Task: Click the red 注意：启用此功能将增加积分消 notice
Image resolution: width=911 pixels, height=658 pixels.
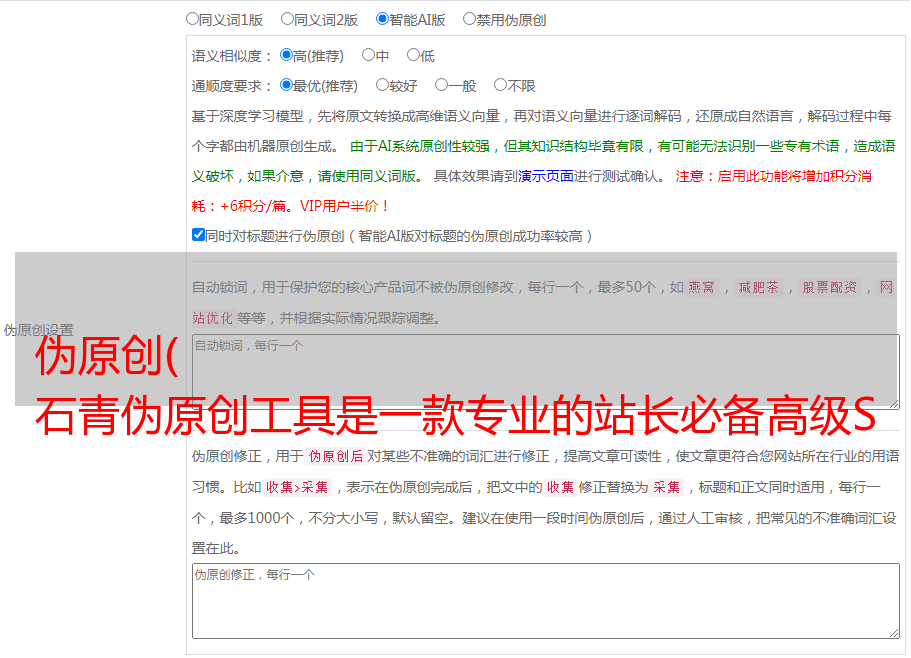Action: pos(773,176)
